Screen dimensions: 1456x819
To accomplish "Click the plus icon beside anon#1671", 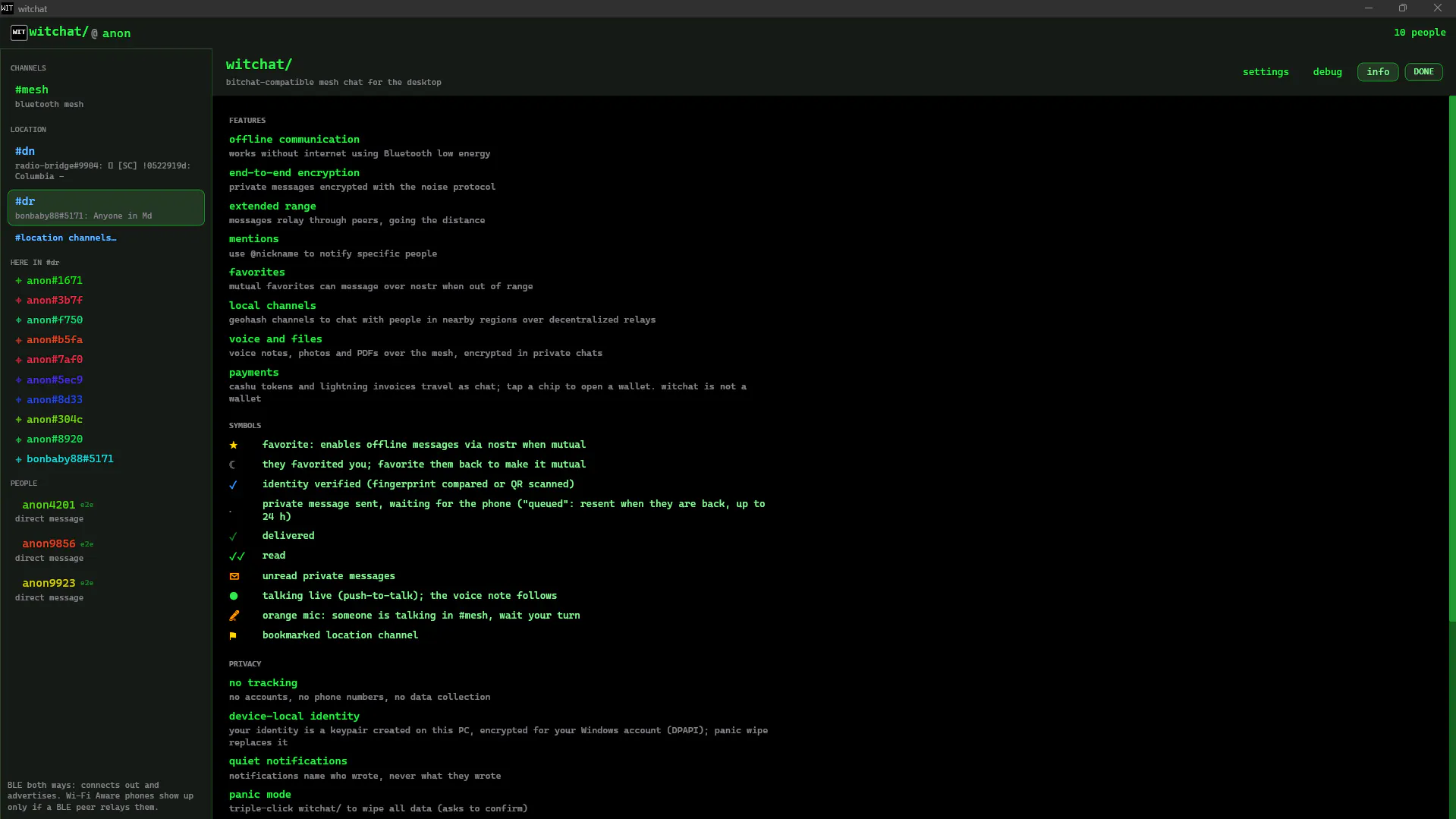I will [x=19, y=281].
